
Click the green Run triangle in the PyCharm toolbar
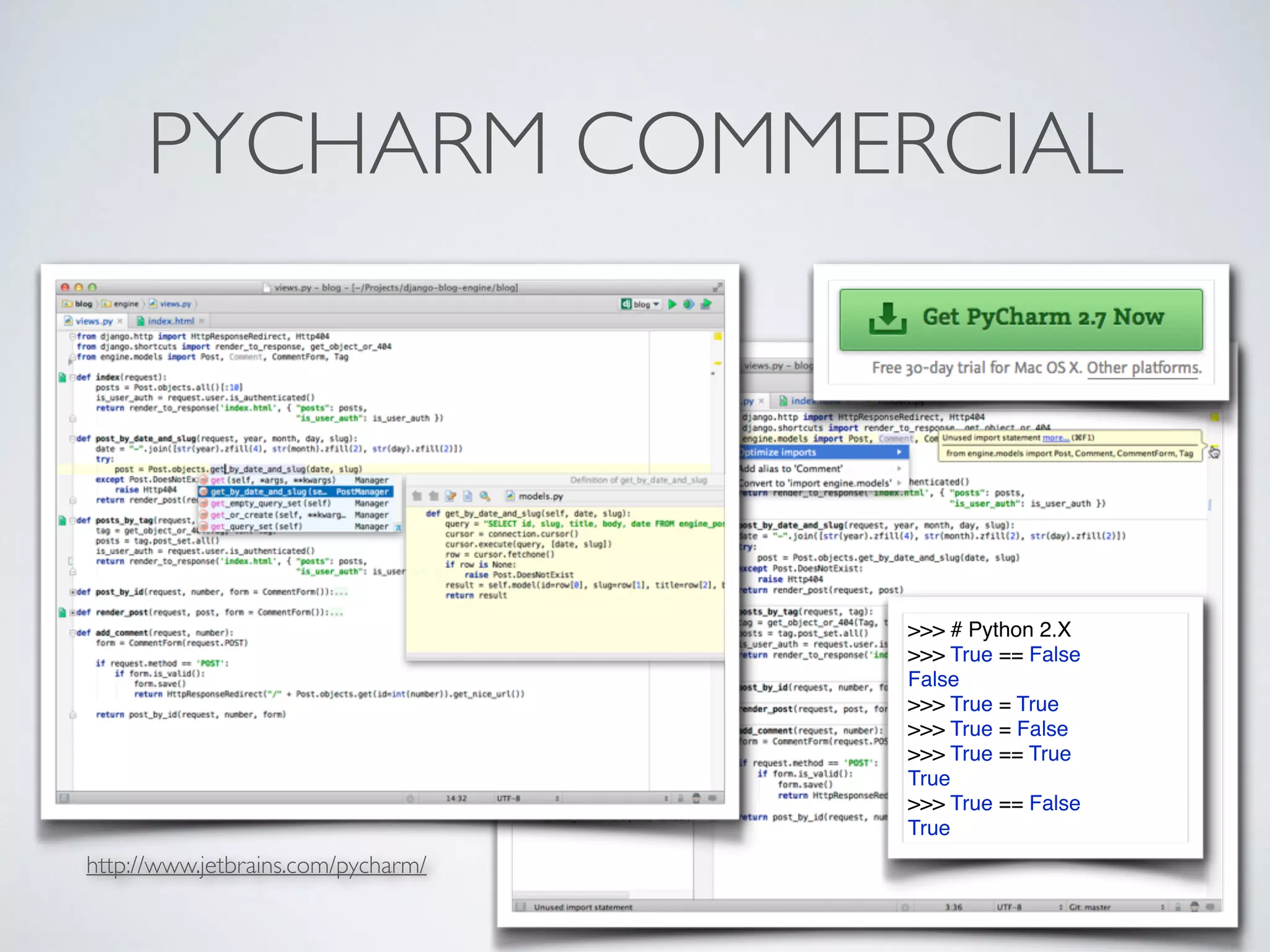tap(672, 304)
